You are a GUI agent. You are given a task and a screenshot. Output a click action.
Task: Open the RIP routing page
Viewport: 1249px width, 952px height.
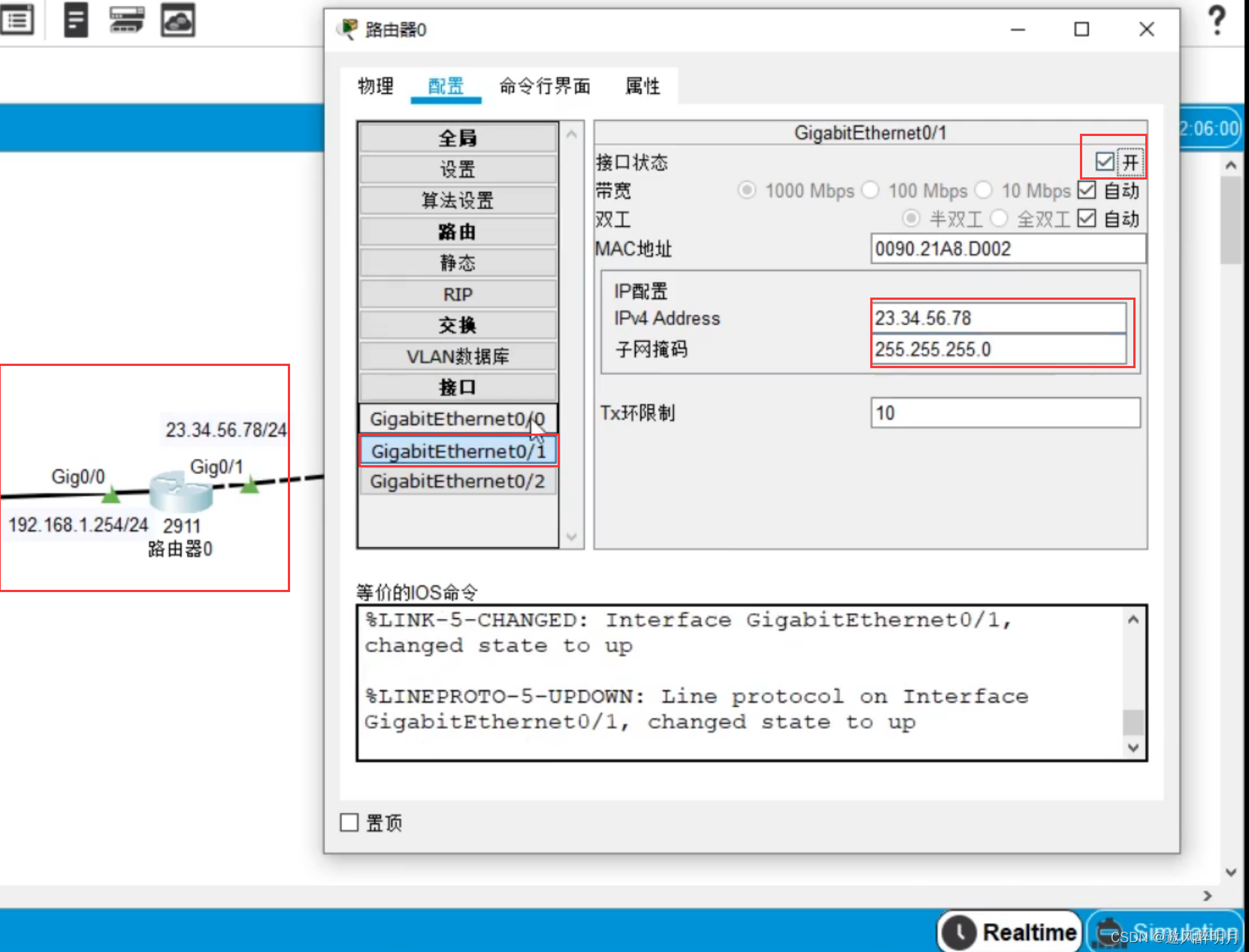click(x=458, y=295)
